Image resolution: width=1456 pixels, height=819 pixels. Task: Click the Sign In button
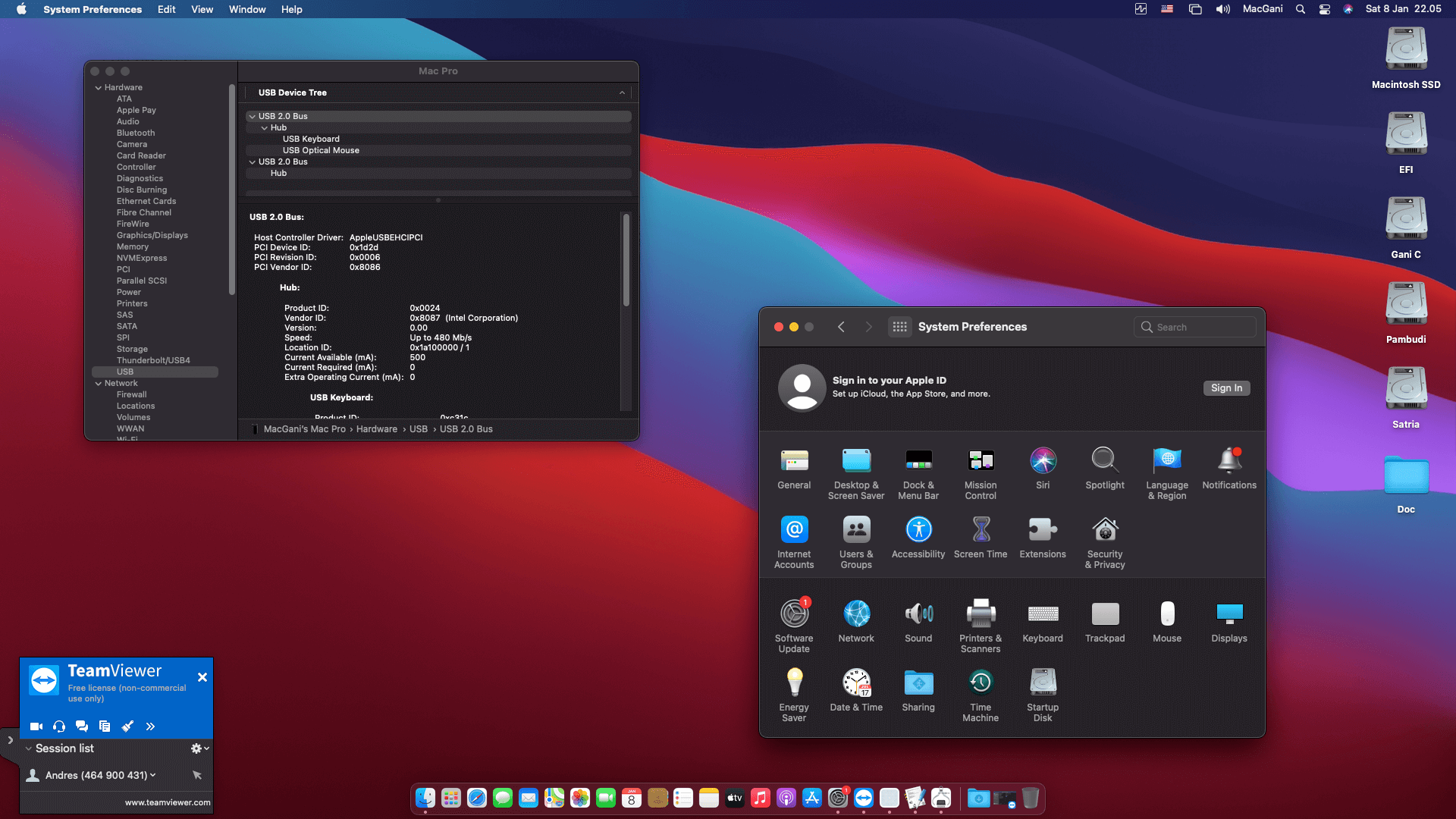pos(1226,388)
